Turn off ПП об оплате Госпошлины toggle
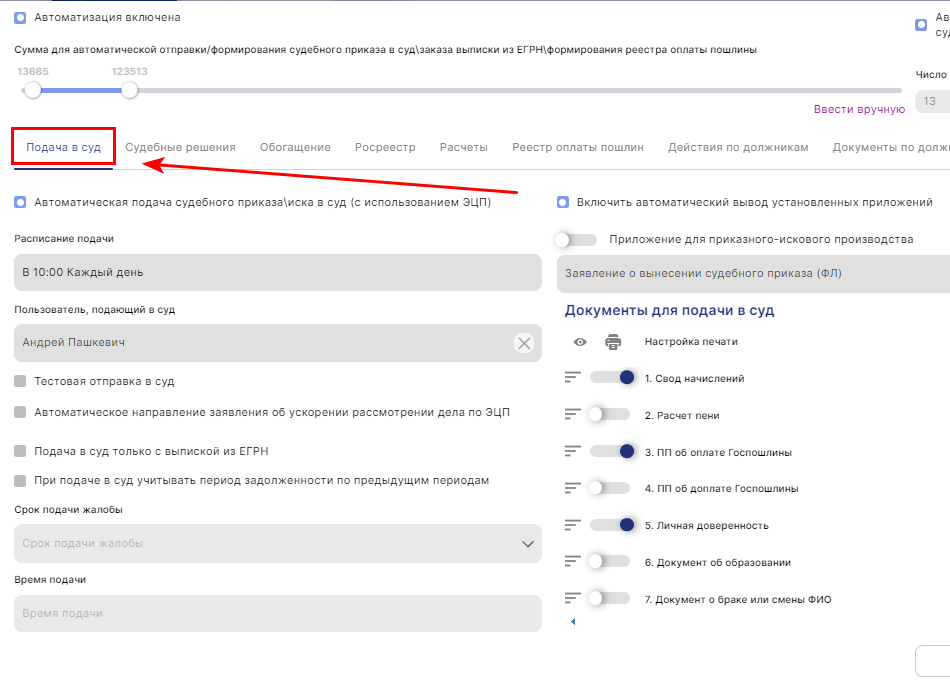Viewport: 950px width, 687px height. pos(609,452)
